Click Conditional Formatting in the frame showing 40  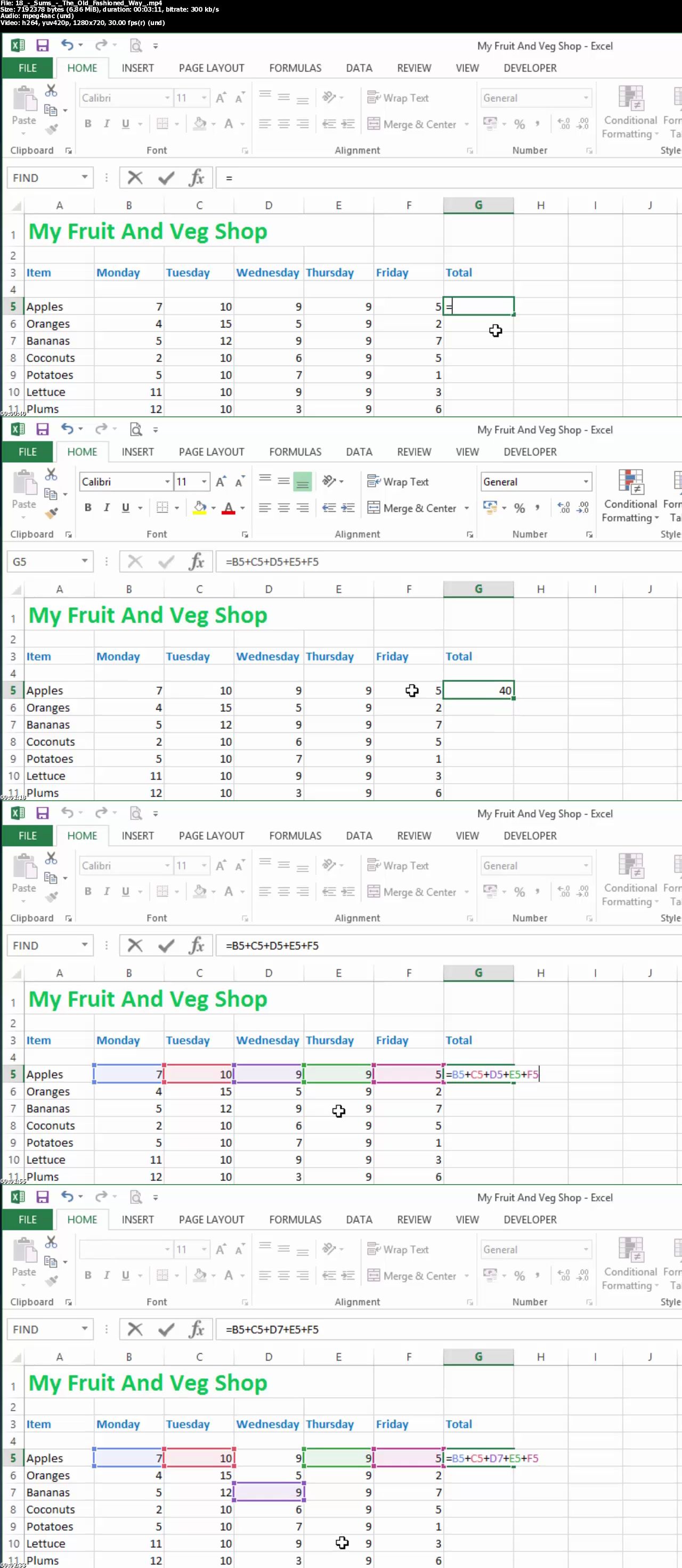(x=630, y=495)
